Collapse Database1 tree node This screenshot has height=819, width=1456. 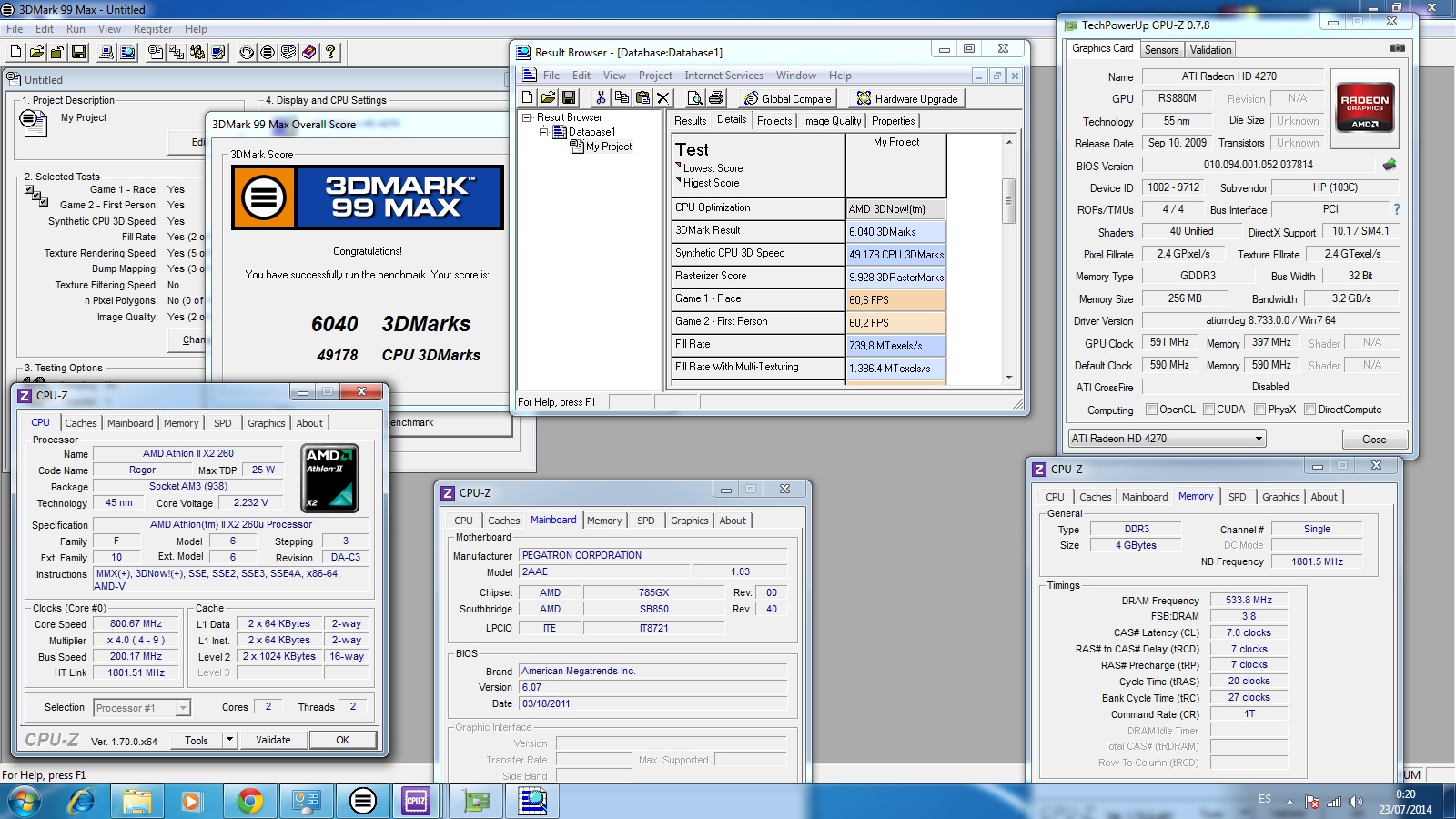544,132
